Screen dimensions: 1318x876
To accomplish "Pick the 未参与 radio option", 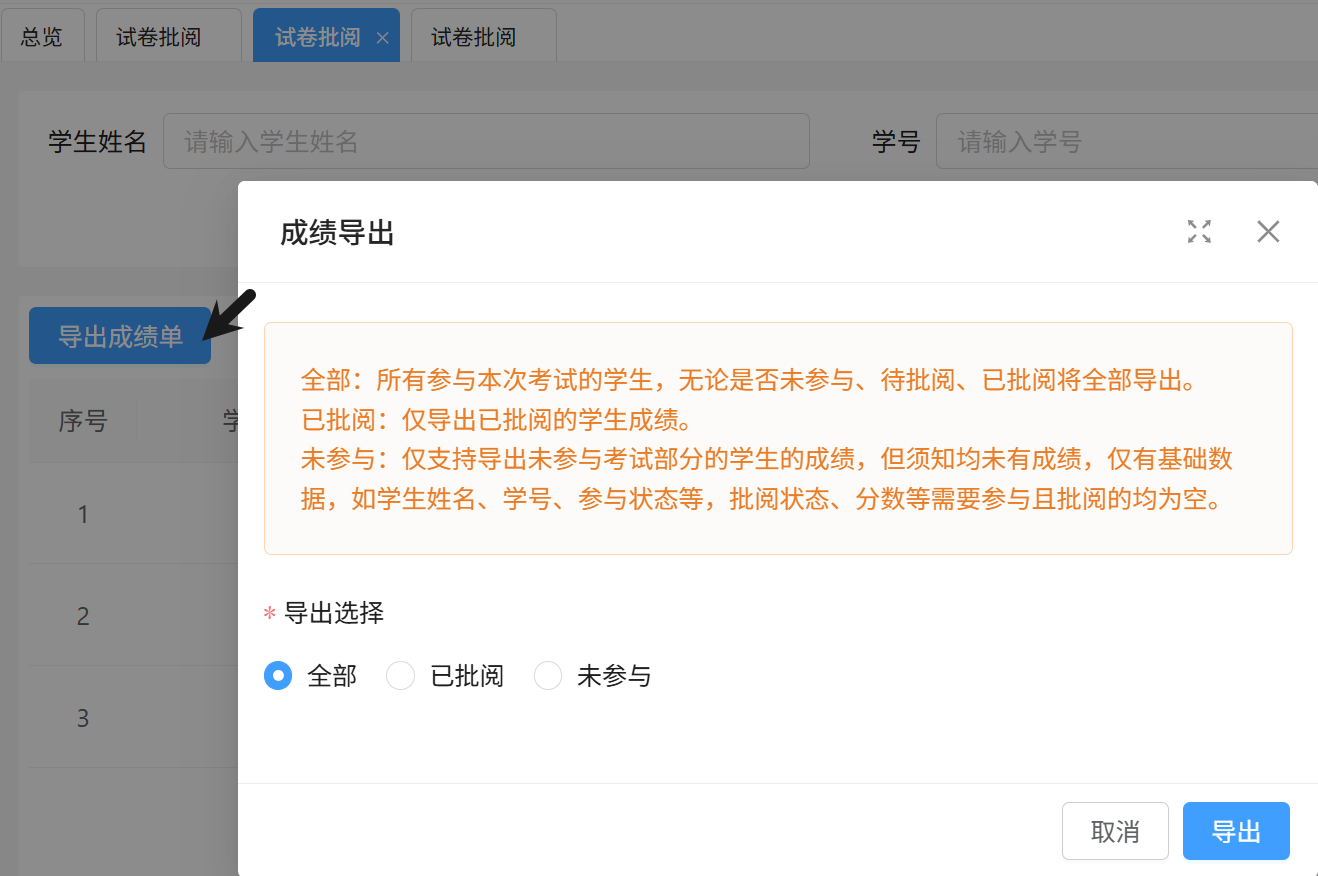I will pos(548,676).
